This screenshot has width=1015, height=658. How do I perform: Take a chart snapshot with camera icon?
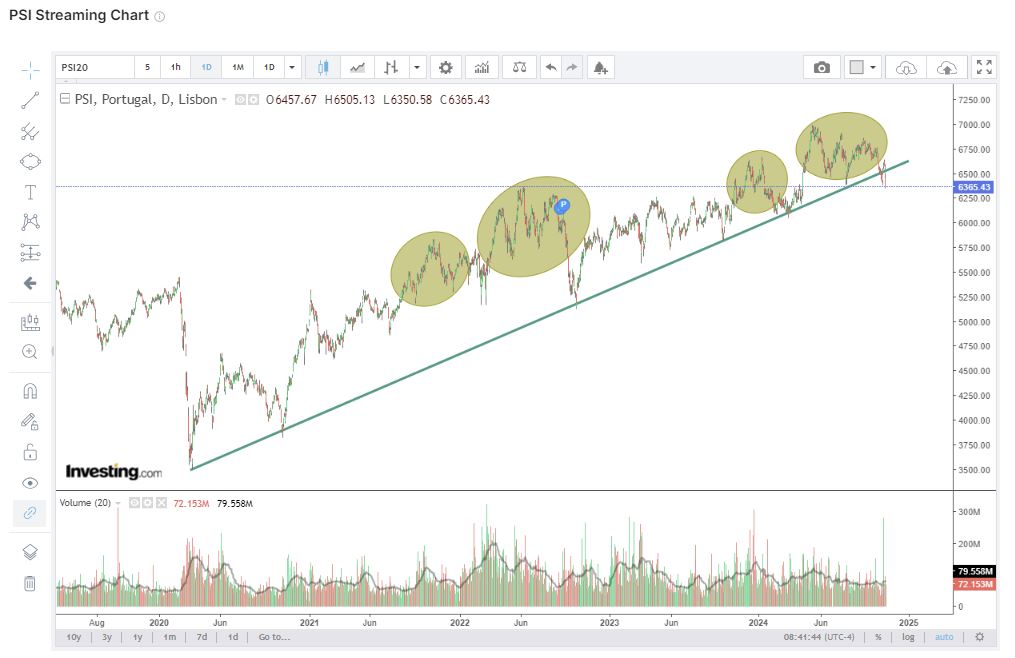pyautogui.click(x=821, y=67)
